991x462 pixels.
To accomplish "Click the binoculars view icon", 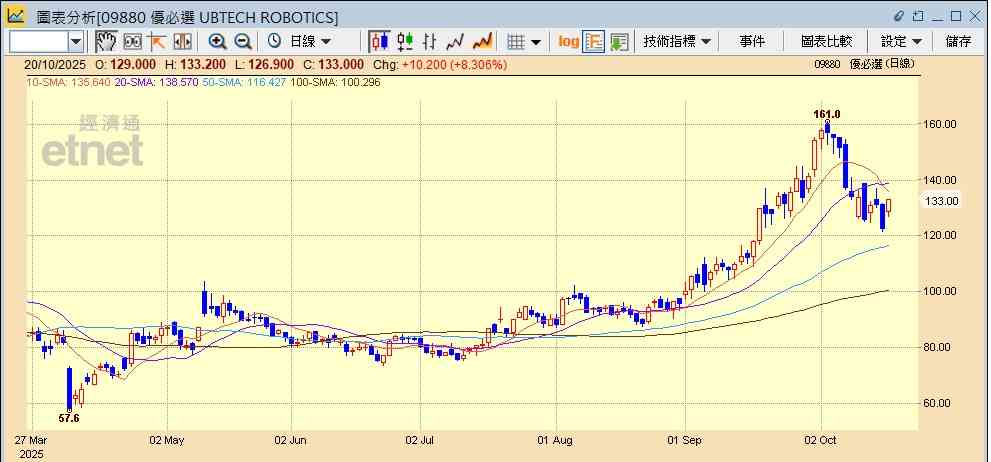I will tap(132, 41).
